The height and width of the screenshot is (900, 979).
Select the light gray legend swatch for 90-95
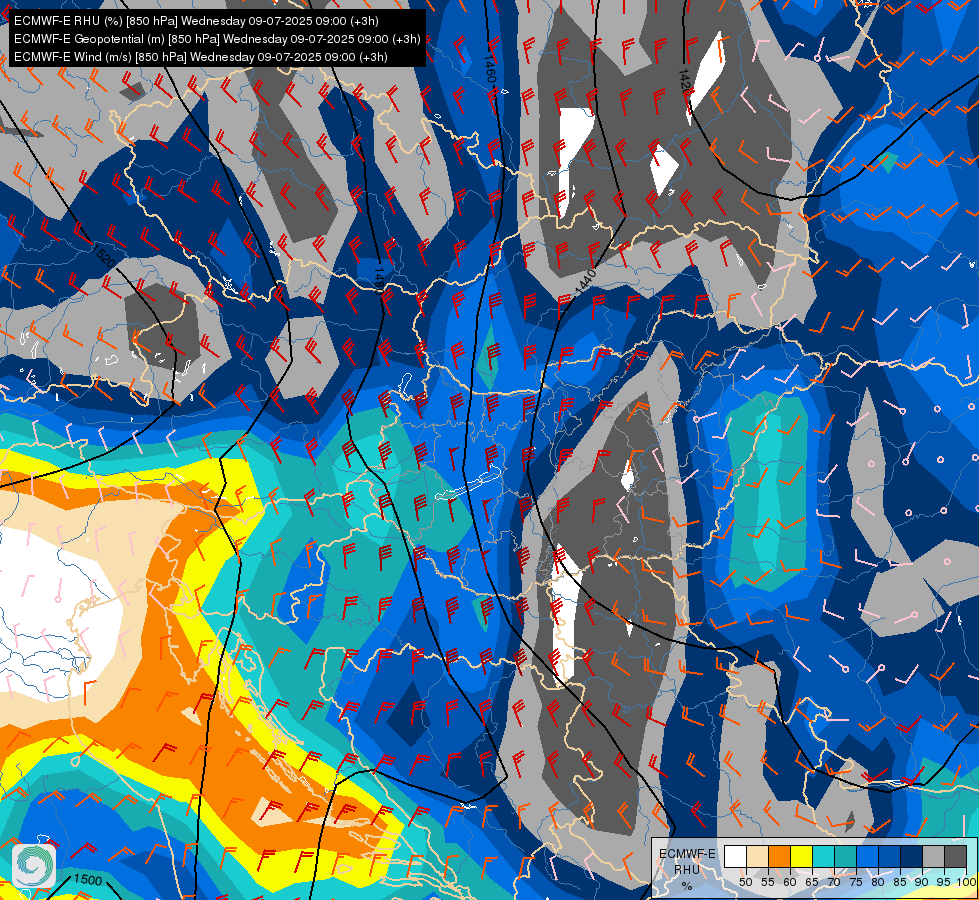pyautogui.click(x=933, y=856)
